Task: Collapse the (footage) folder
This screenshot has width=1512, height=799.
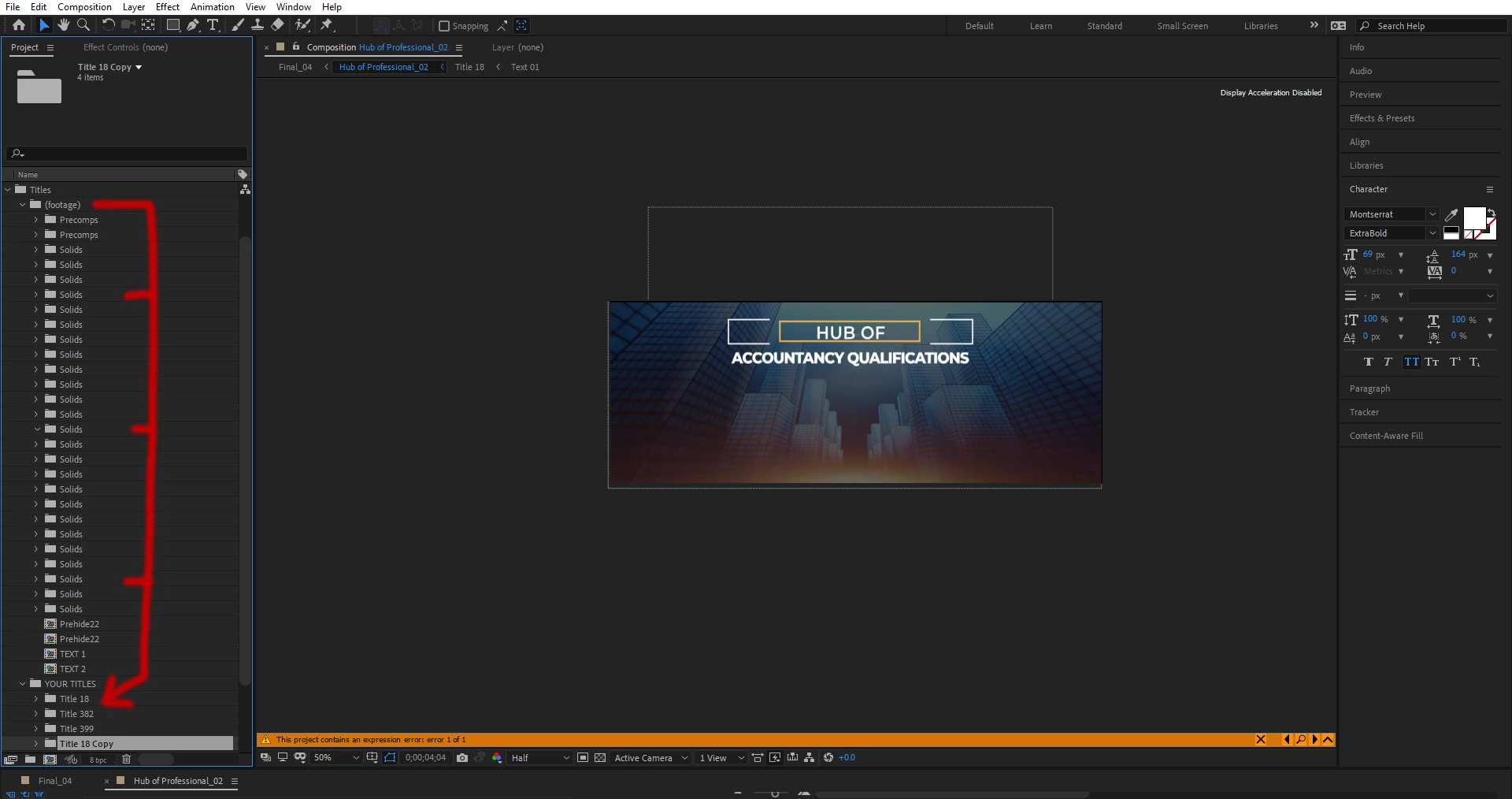Action: click(x=23, y=205)
